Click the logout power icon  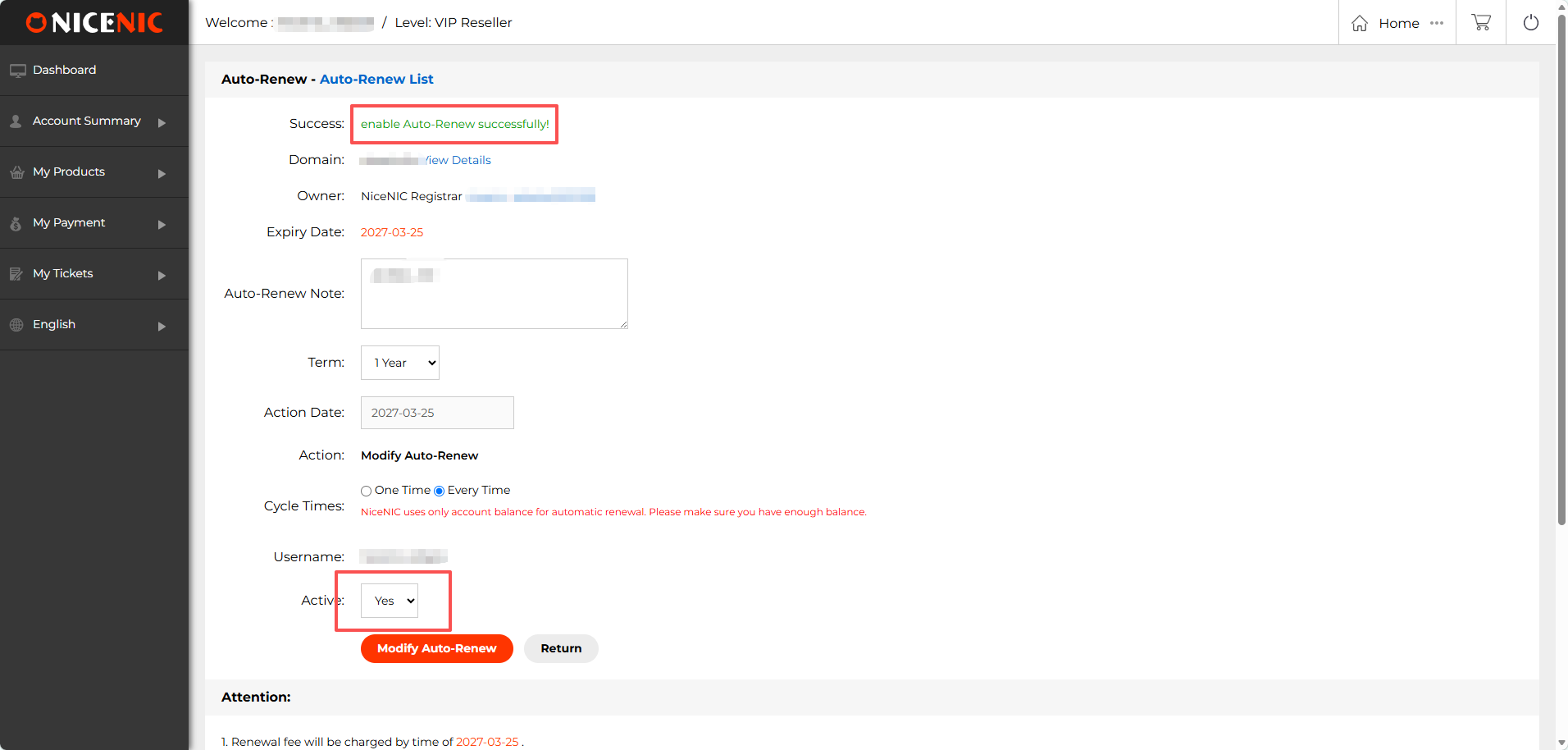1531,22
